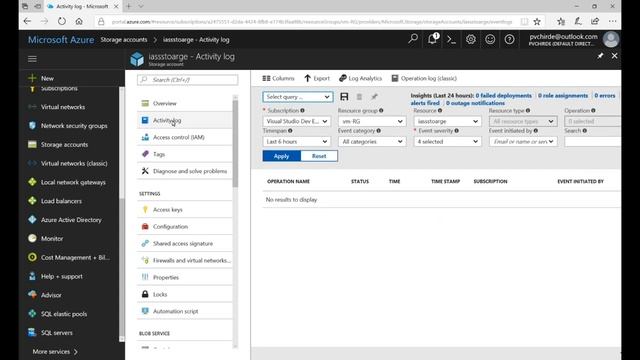Click the resource menu search box
Viewport: 640px width, 360px height.
pyautogui.click(x=188, y=80)
